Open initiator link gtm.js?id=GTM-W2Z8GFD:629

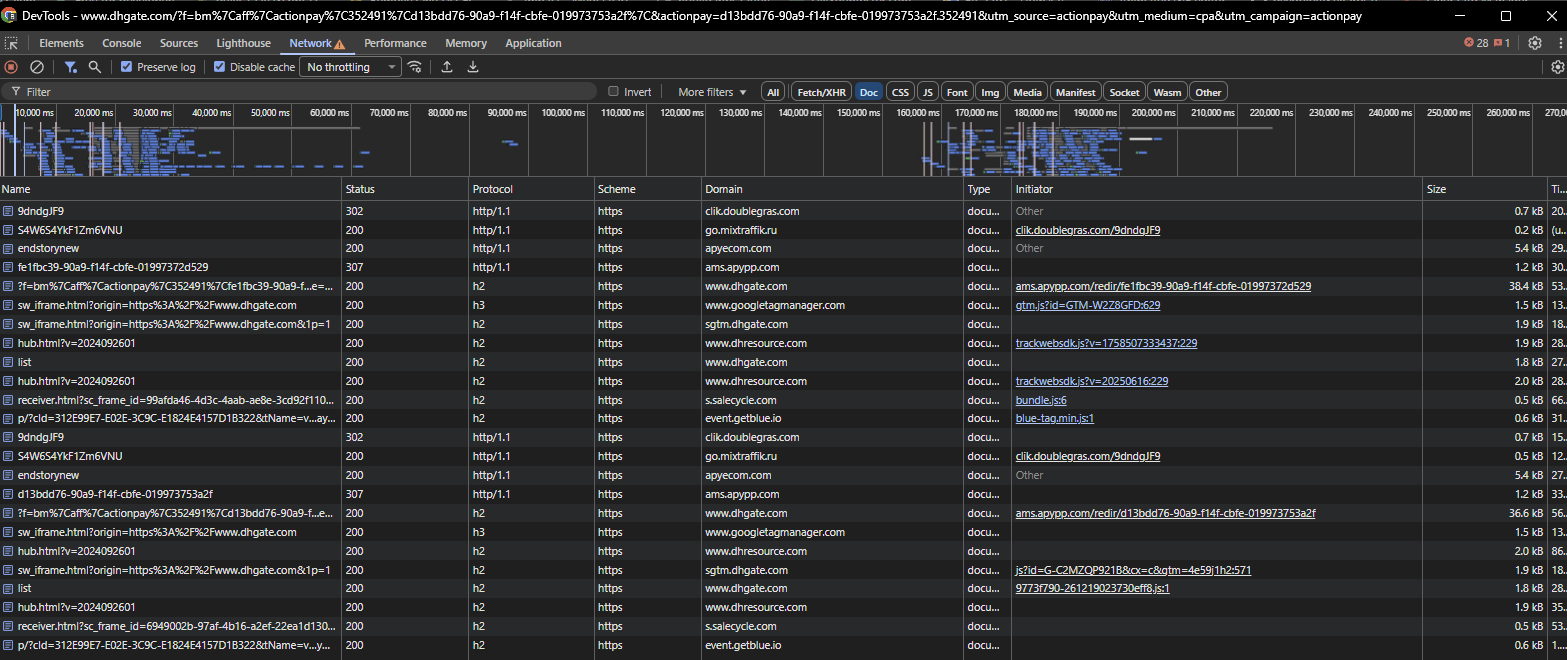click(1088, 305)
